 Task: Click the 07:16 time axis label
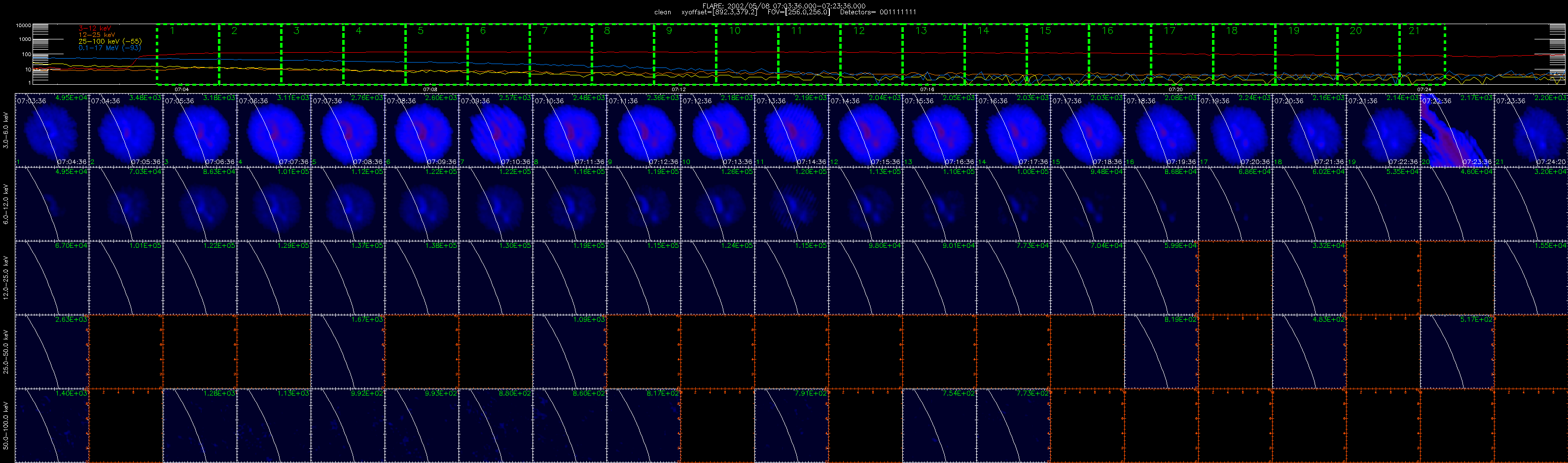click(927, 90)
